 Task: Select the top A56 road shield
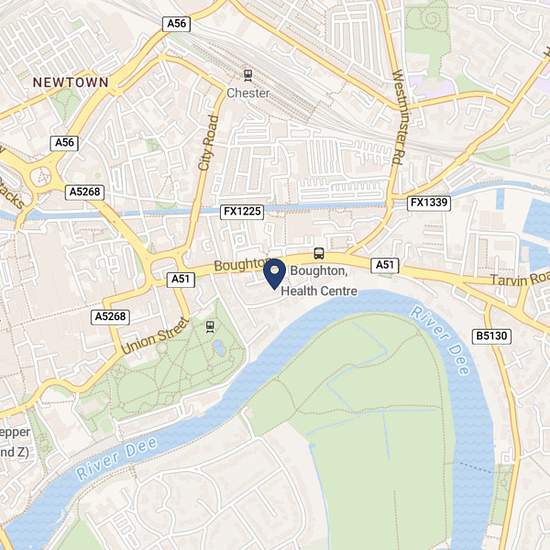tap(176, 24)
